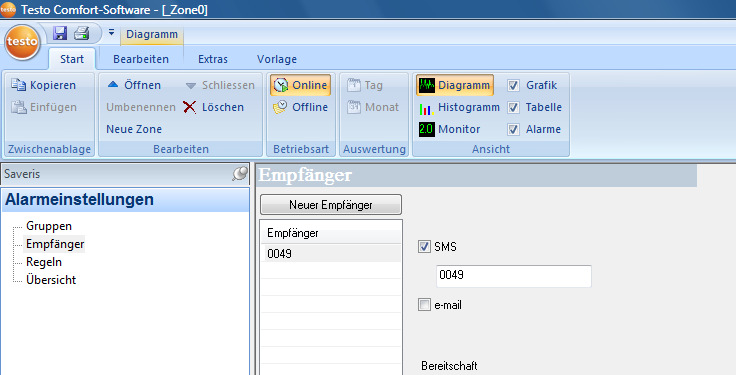736x375 pixels.
Task: Click the Kopieren copy icon
Action: pos(19,85)
